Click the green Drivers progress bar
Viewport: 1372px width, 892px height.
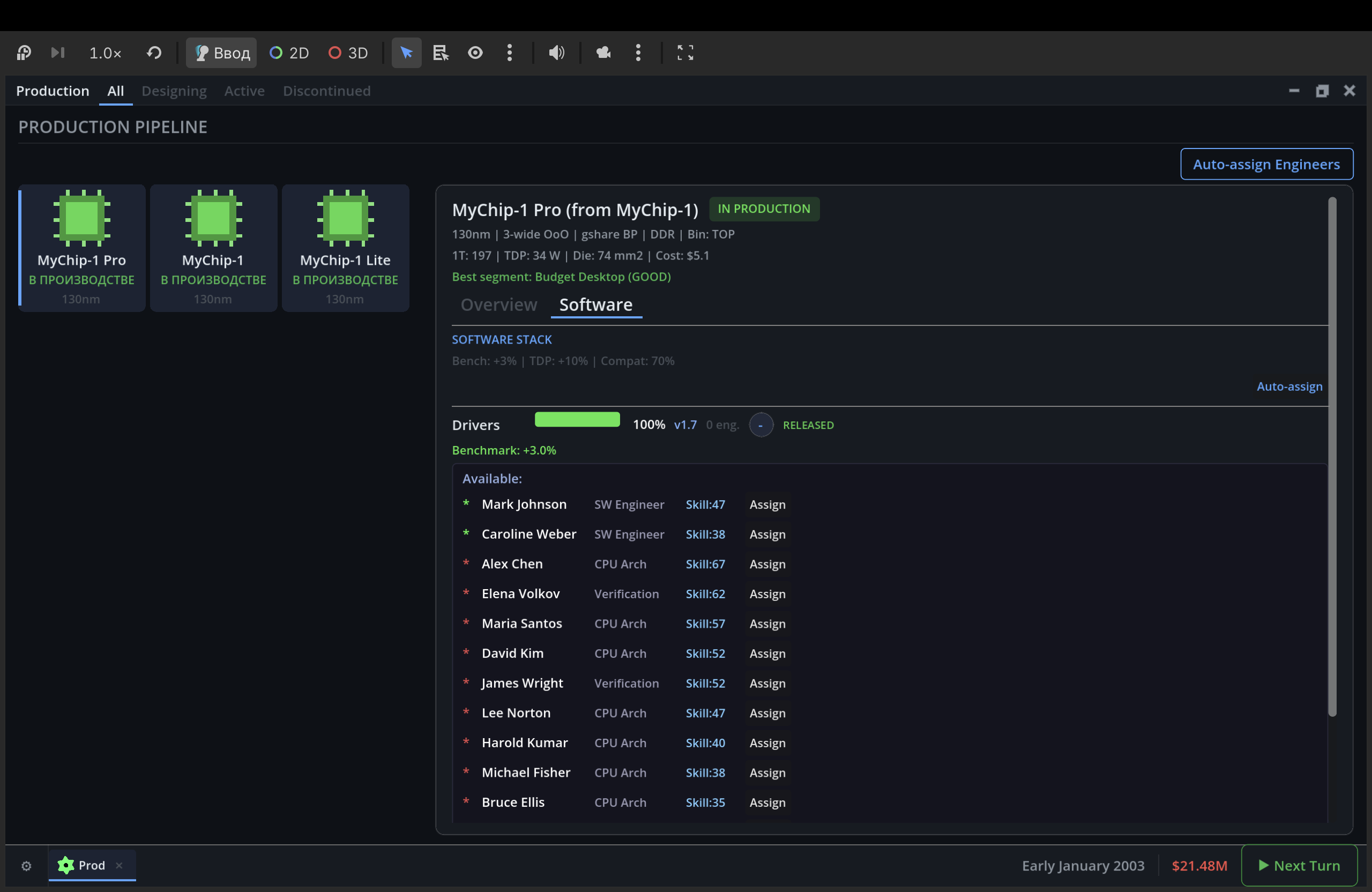tap(577, 420)
